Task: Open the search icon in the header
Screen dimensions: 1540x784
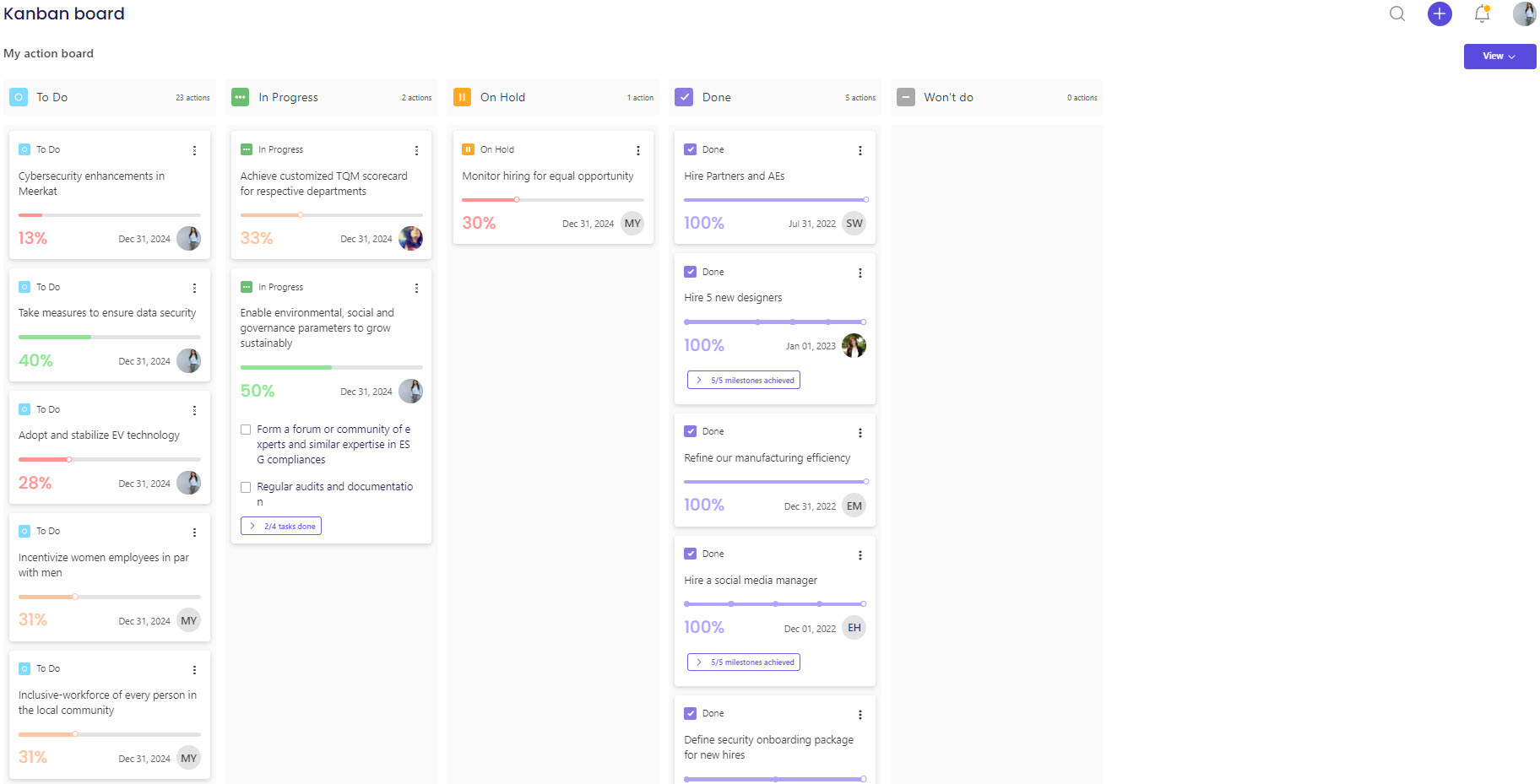Action: [x=1396, y=14]
